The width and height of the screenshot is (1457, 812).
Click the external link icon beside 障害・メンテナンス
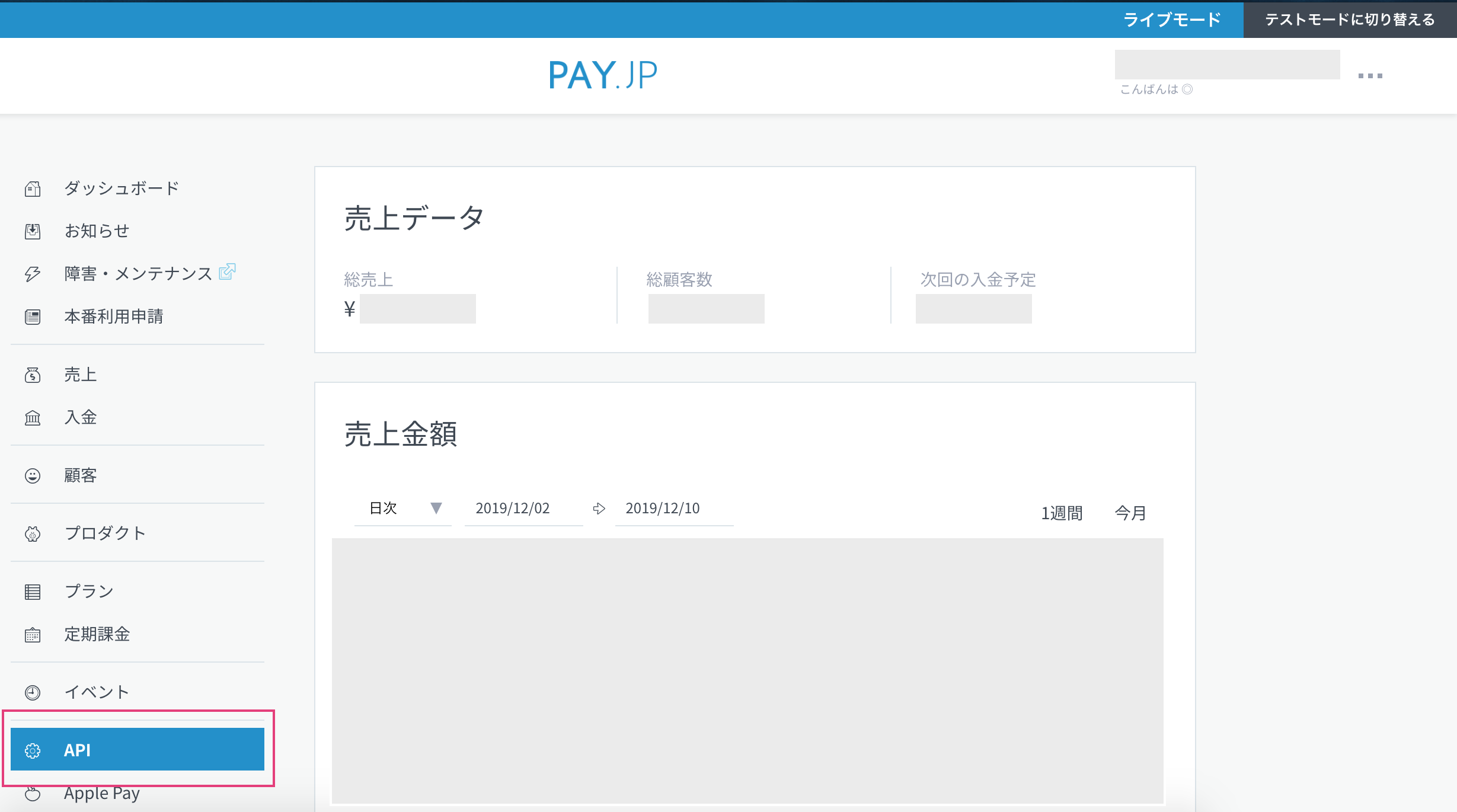(227, 272)
